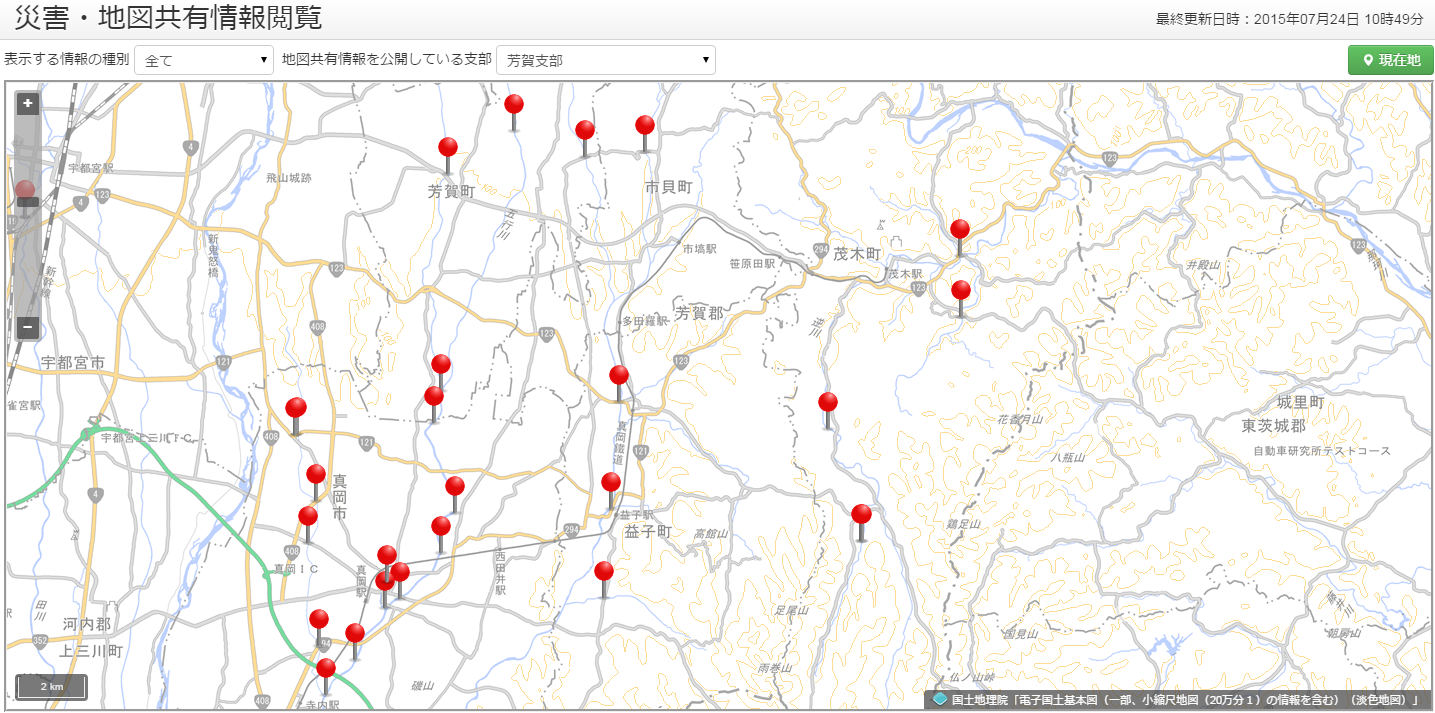This screenshot has height=713, width=1435.
Task: Click the green 現在地 button
Action: (1391, 60)
